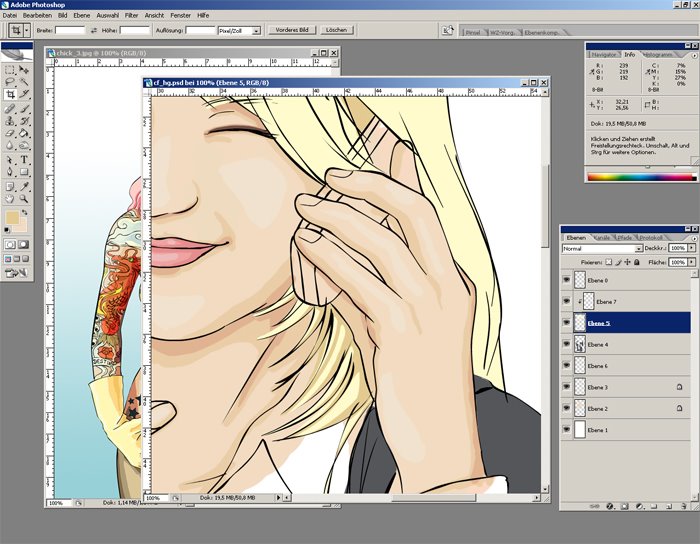Toggle lock all icon in Fixieren

(x=637, y=262)
